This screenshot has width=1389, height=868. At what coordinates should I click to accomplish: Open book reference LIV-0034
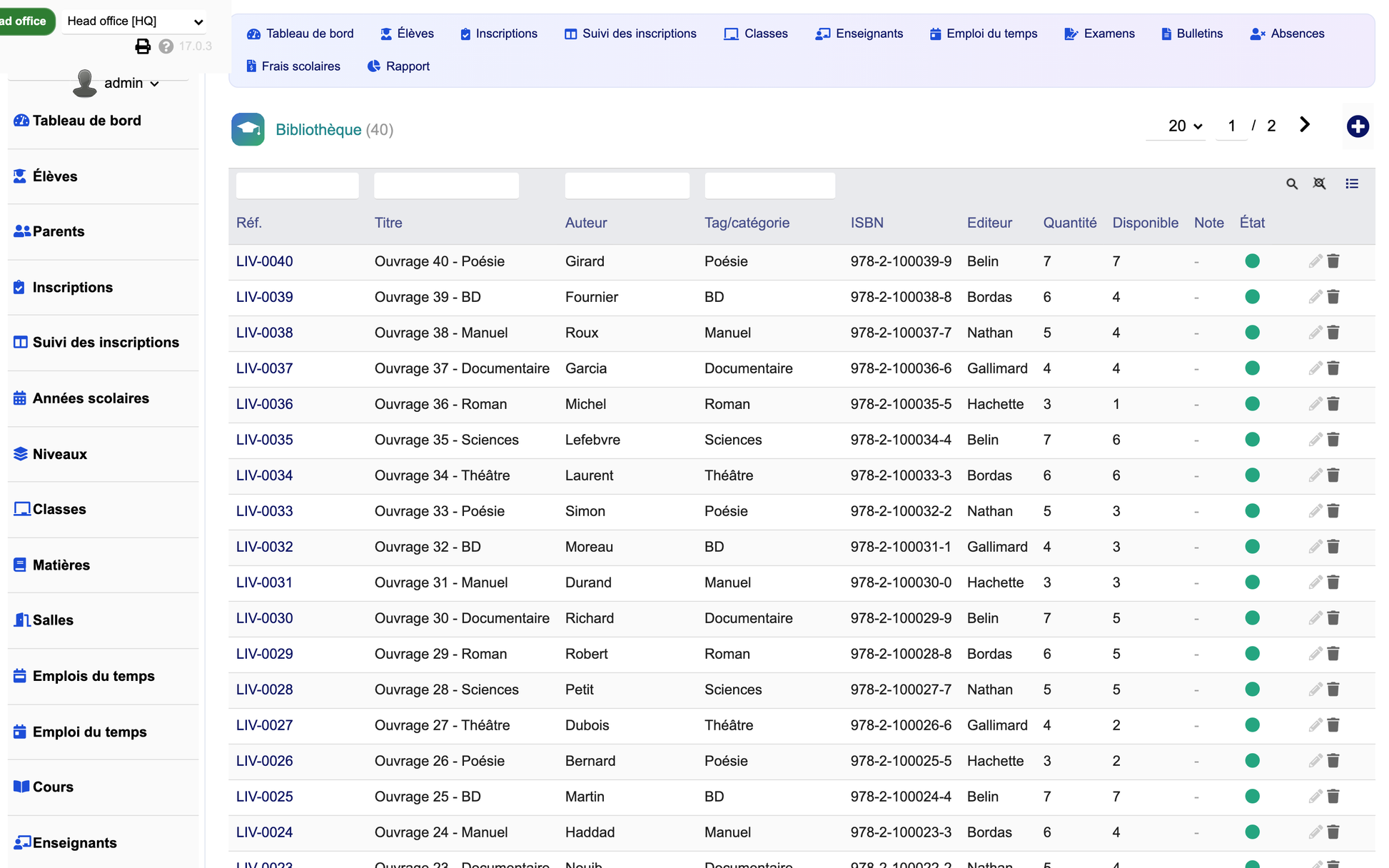point(264,475)
